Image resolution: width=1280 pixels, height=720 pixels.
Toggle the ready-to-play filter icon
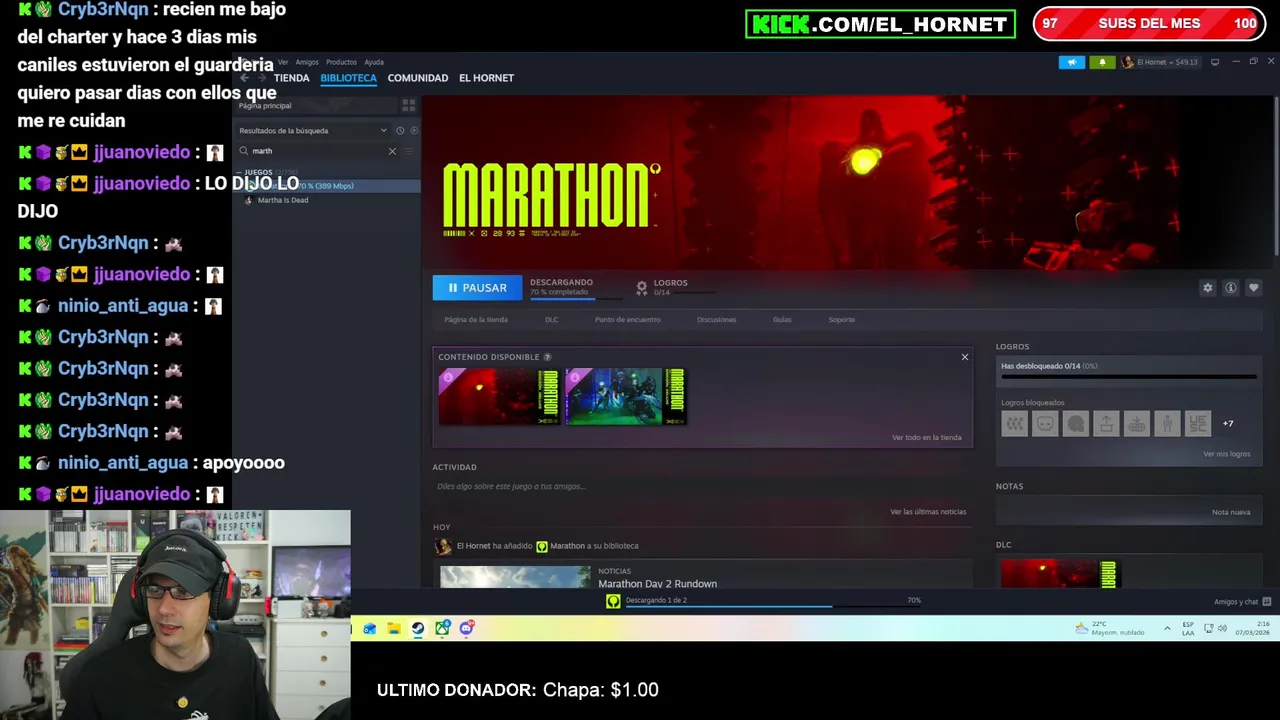pos(414,131)
